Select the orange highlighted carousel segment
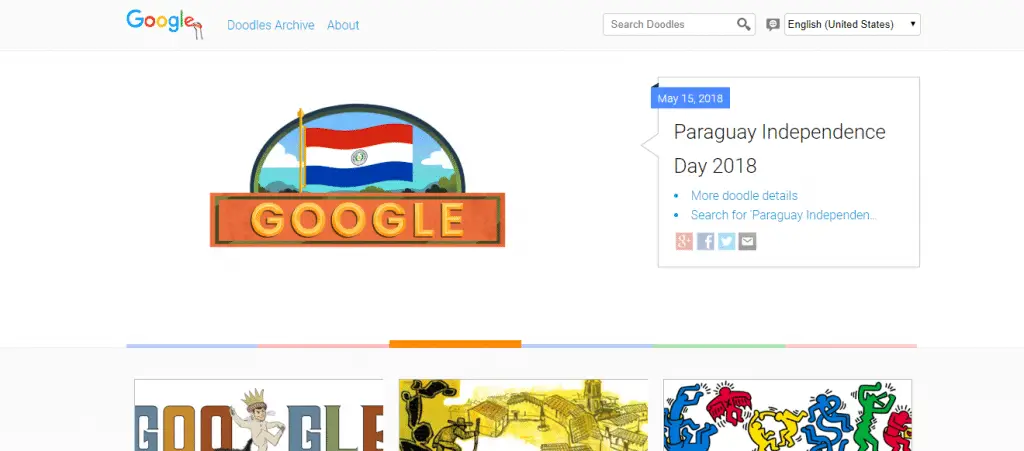 [x=455, y=344]
